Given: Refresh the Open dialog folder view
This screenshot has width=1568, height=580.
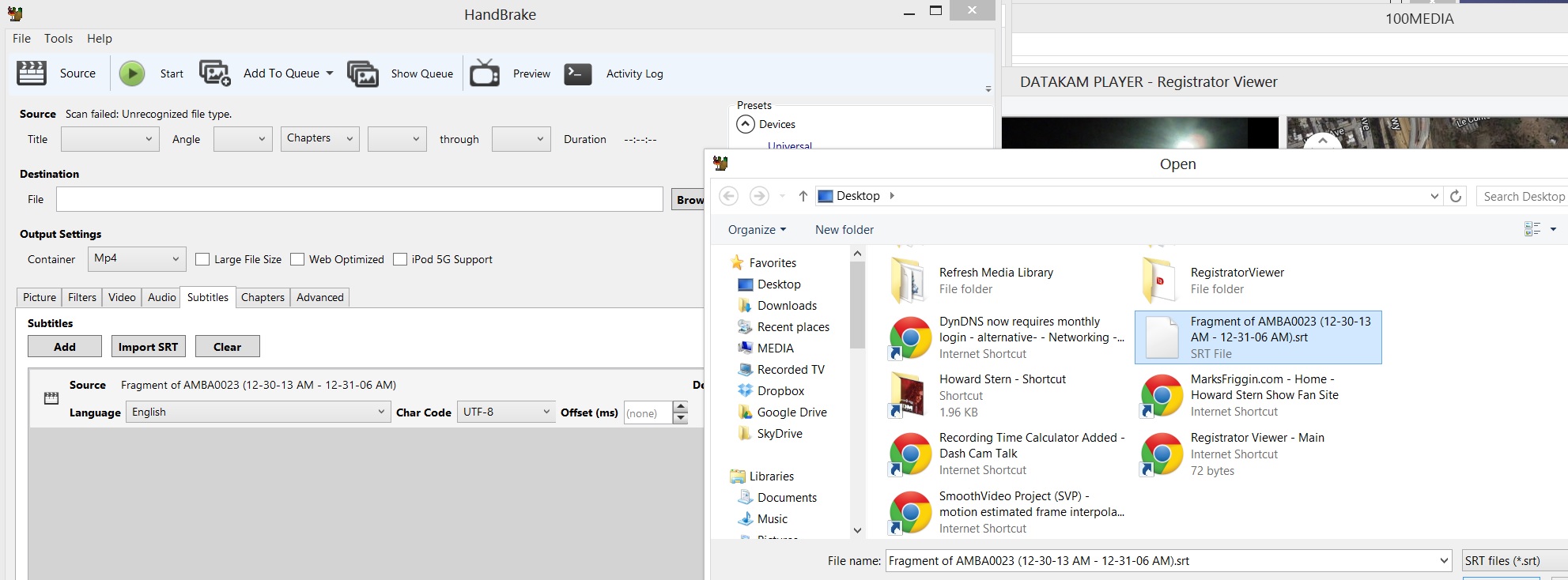Looking at the screenshot, I should pyautogui.click(x=1455, y=196).
